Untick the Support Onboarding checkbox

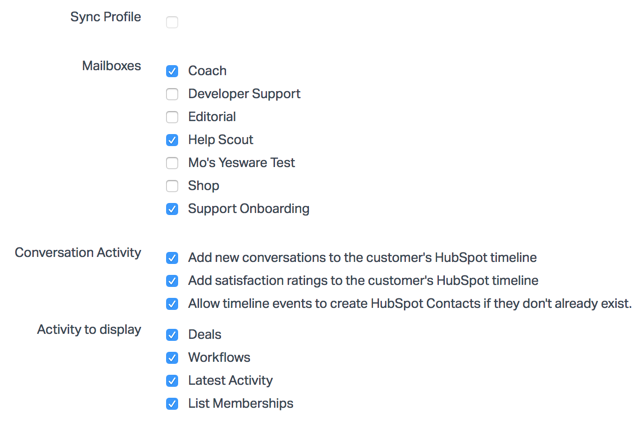(x=172, y=209)
